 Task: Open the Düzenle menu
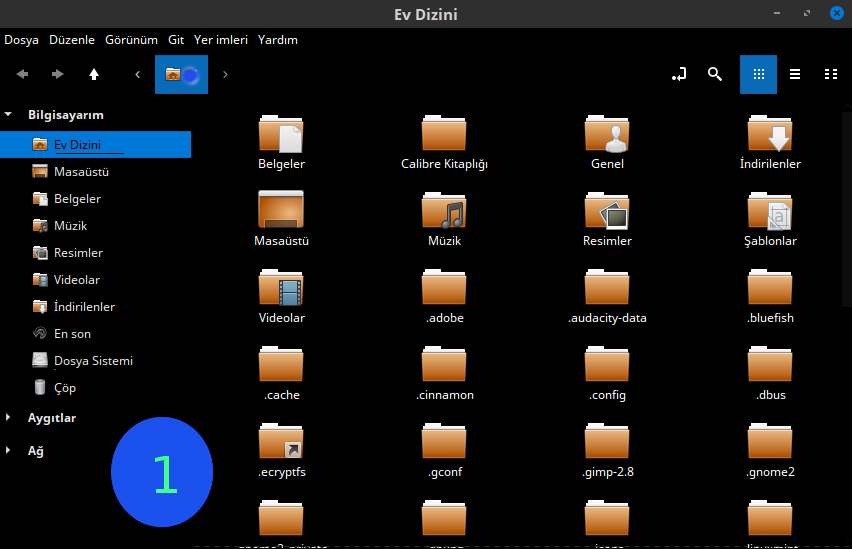[72, 40]
